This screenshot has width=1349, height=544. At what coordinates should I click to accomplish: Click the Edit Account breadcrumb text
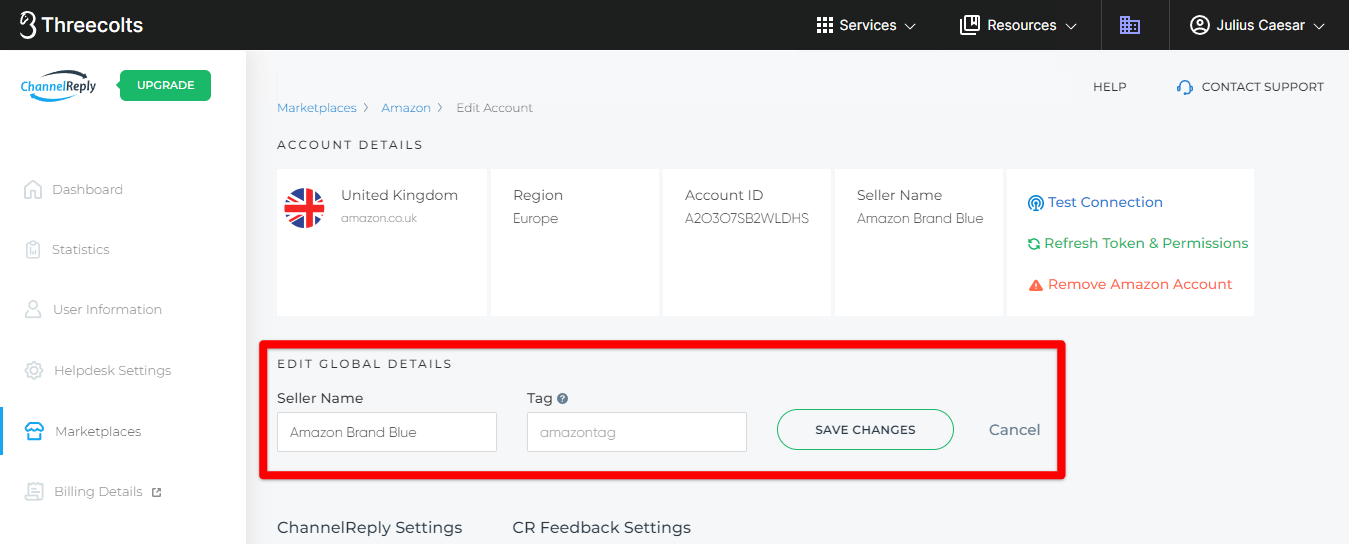click(x=495, y=108)
